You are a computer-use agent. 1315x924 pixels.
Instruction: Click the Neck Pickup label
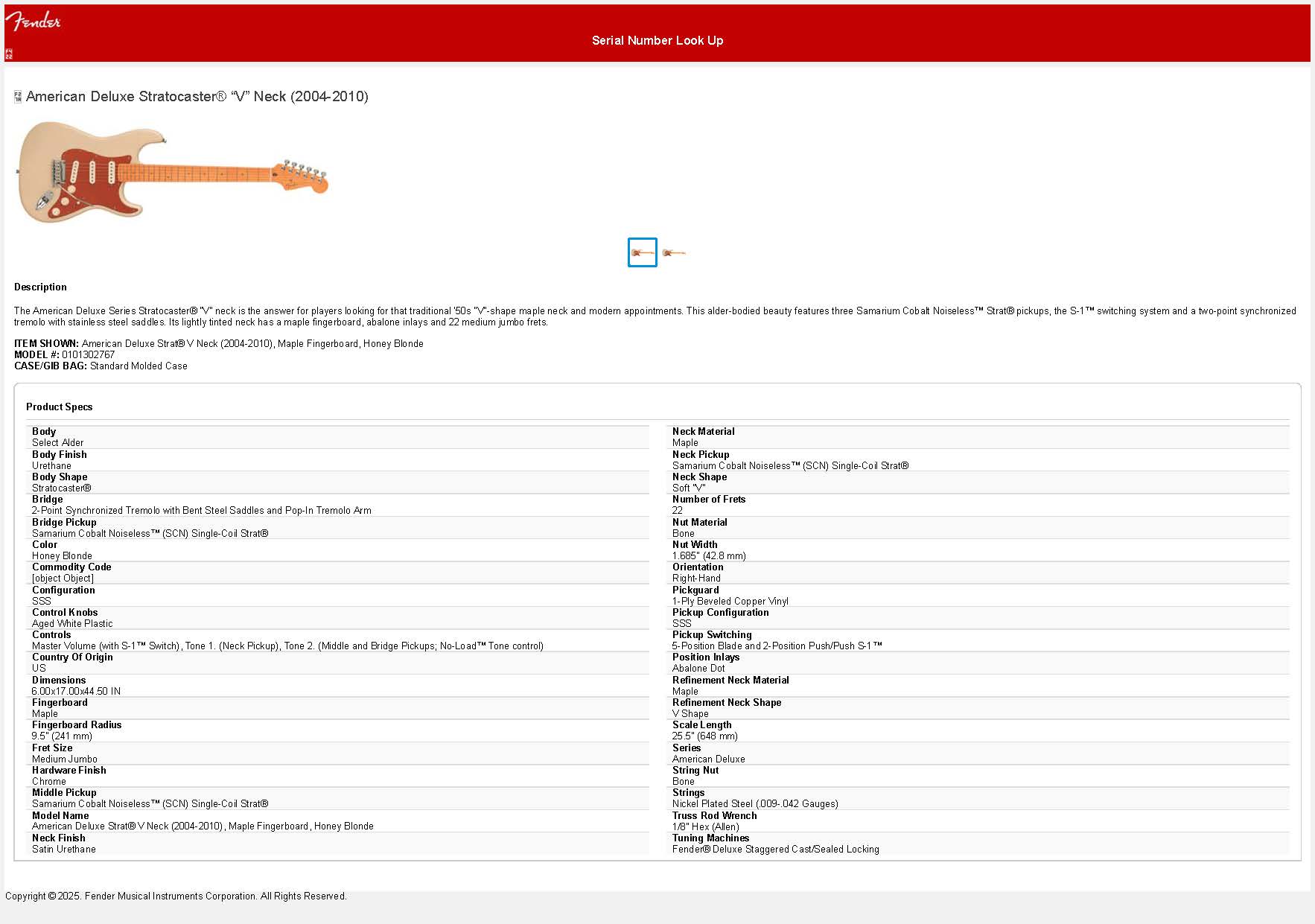(701, 454)
